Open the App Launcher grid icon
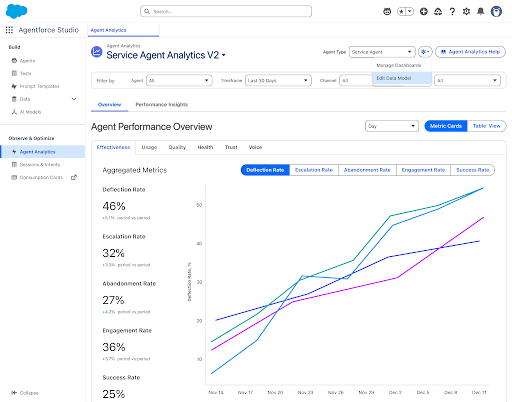Image resolution: width=512 pixels, height=402 pixels. [x=9, y=30]
